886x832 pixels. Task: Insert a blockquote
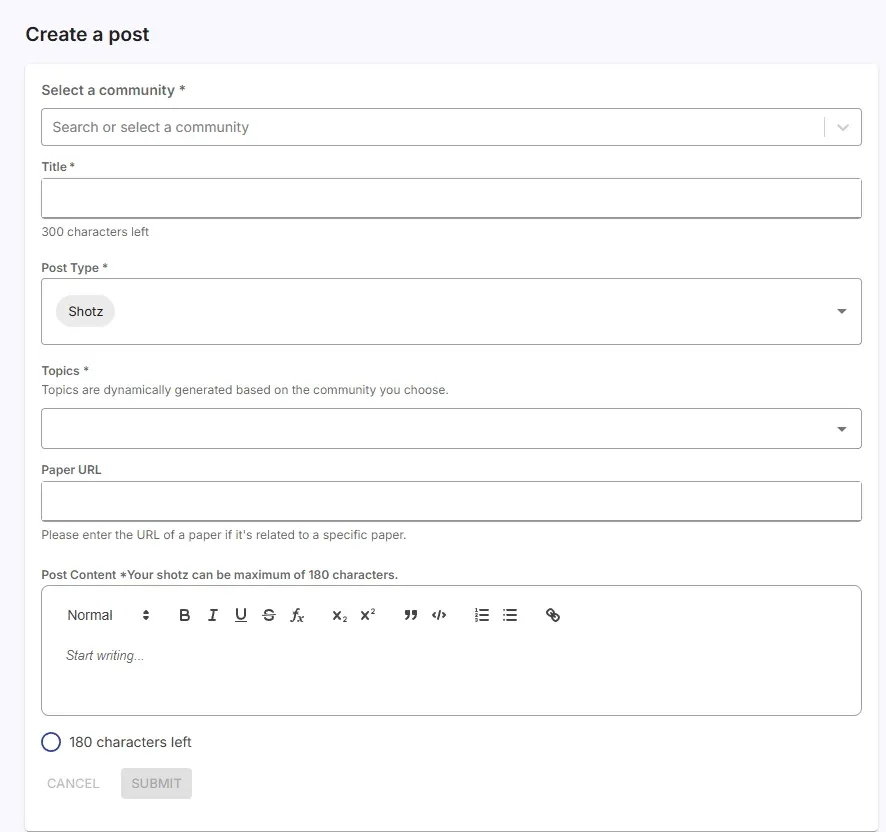410,614
